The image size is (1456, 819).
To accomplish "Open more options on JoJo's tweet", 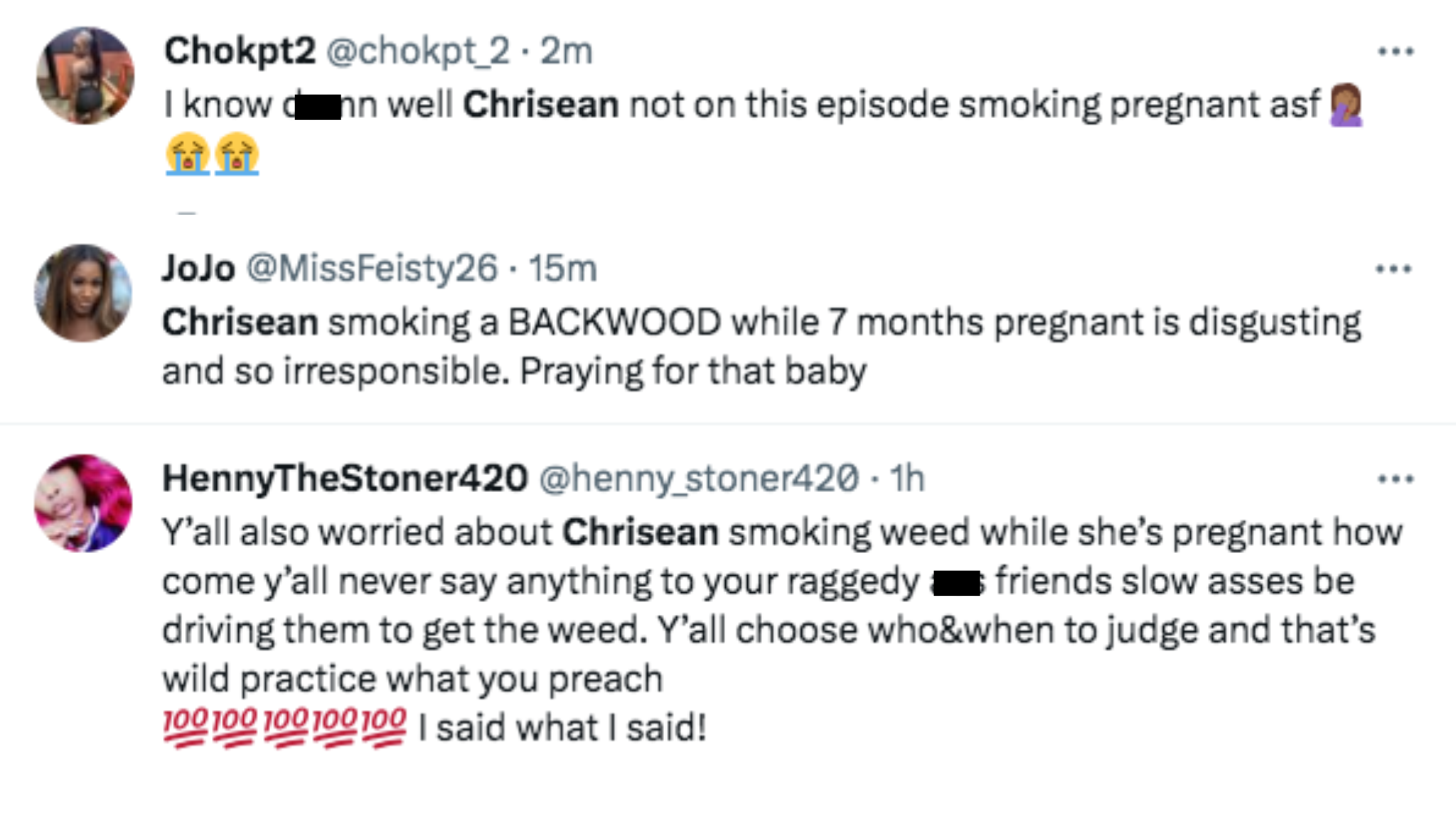I will pos(1393,269).
